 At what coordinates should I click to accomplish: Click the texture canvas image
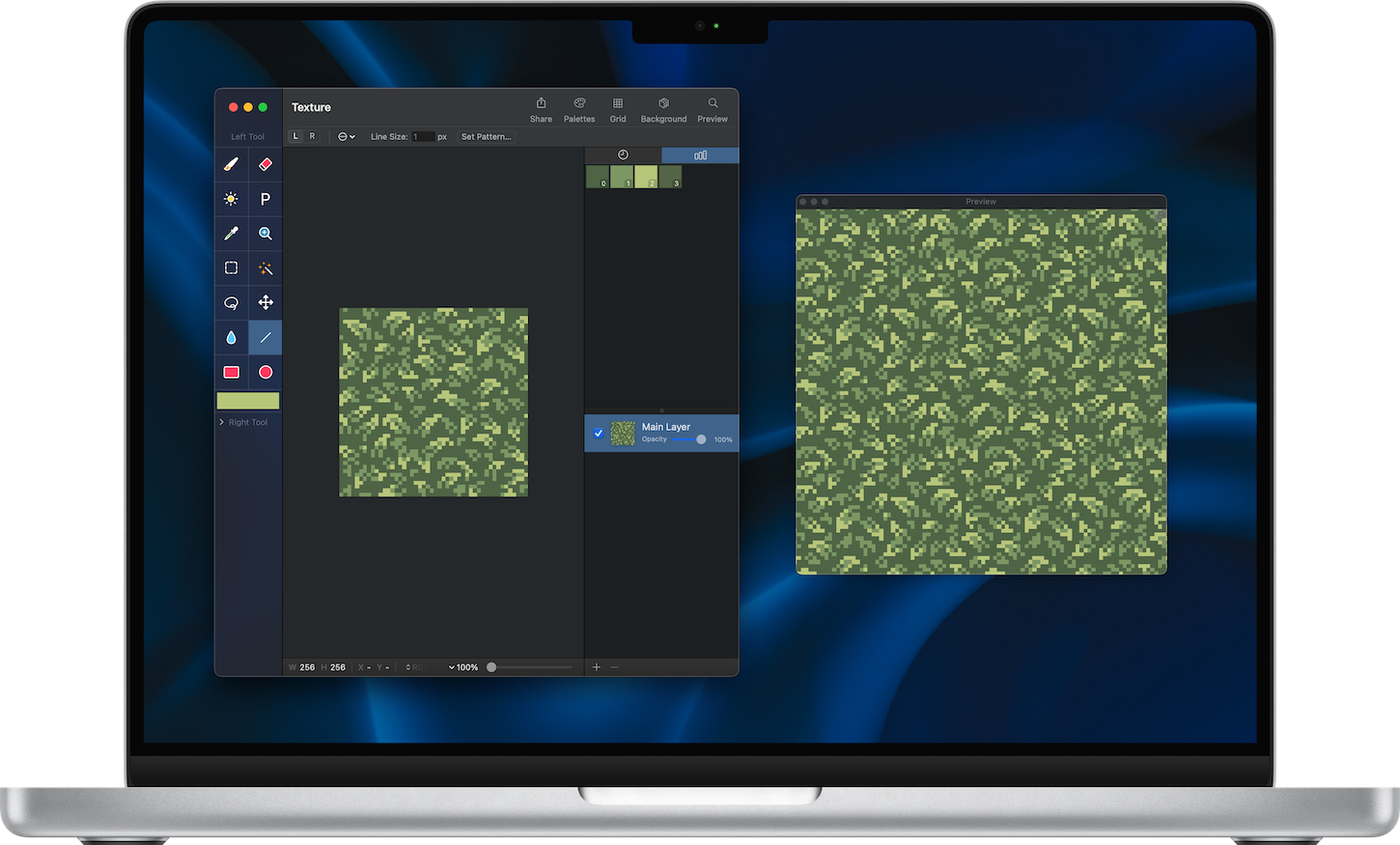(434, 403)
